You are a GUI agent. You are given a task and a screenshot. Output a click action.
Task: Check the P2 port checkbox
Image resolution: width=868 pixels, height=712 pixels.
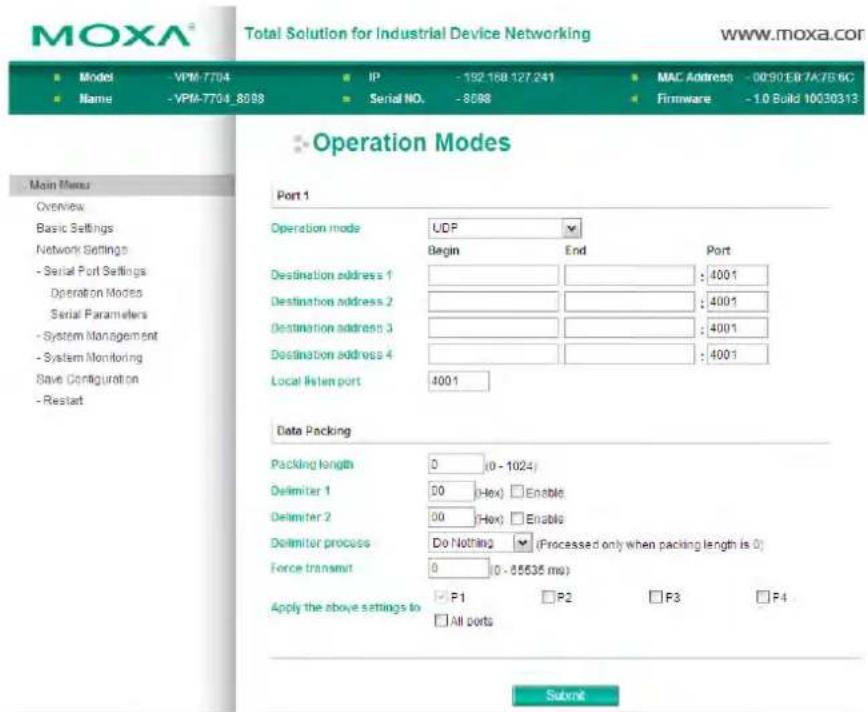(548, 596)
